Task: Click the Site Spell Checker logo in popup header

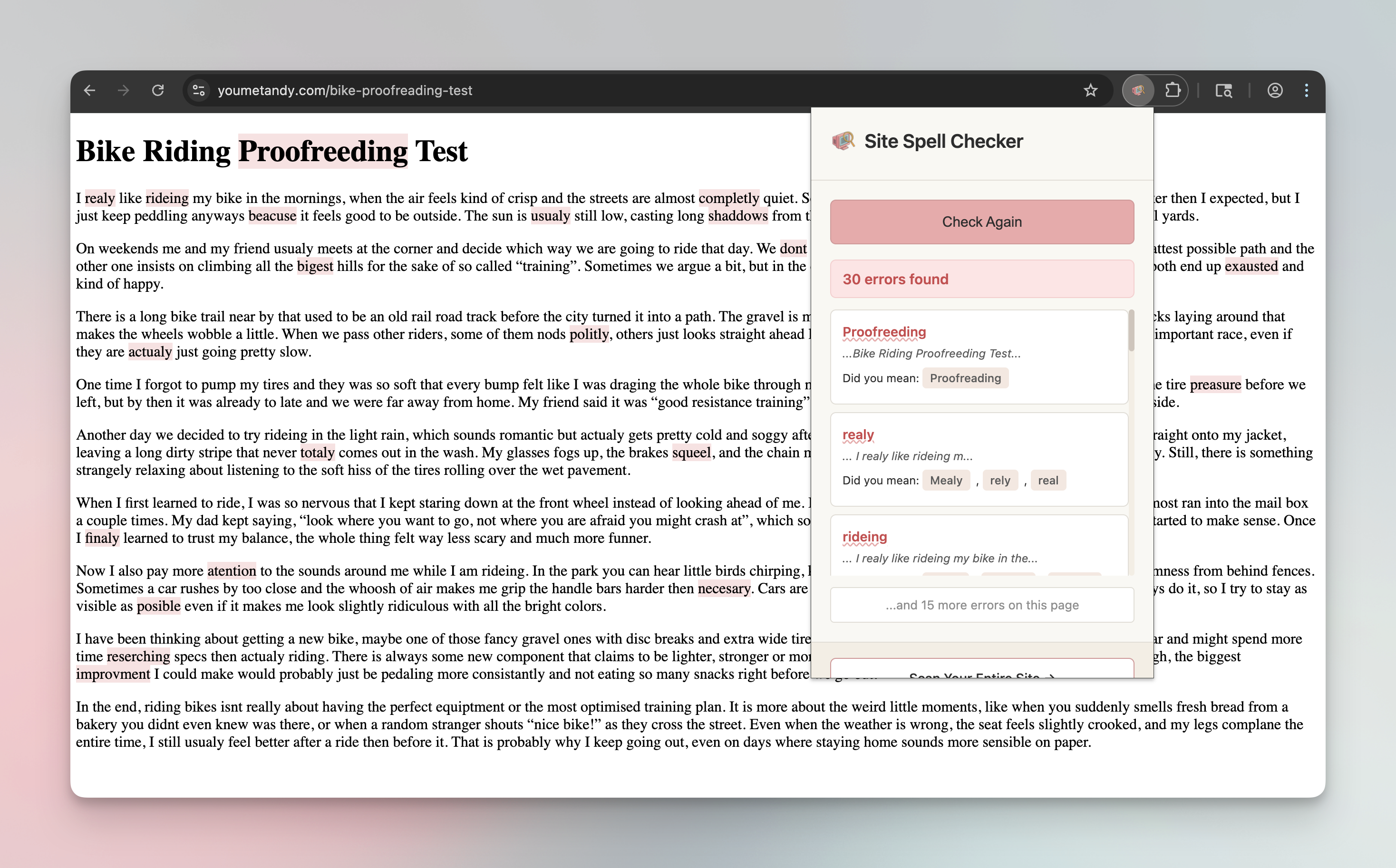Action: (843, 139)
